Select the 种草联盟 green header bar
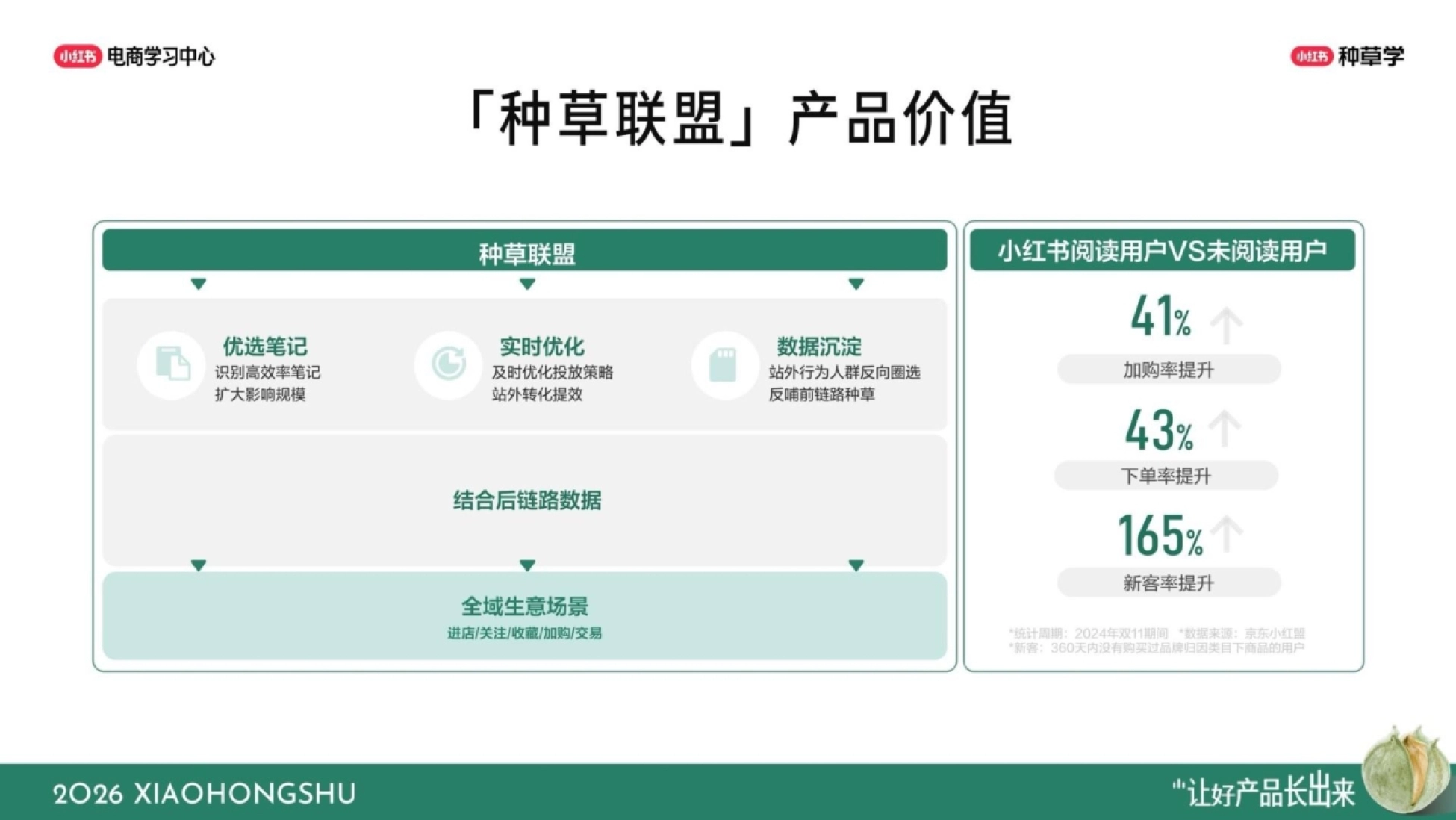The image size is (1456, 820). pos(525,250)
